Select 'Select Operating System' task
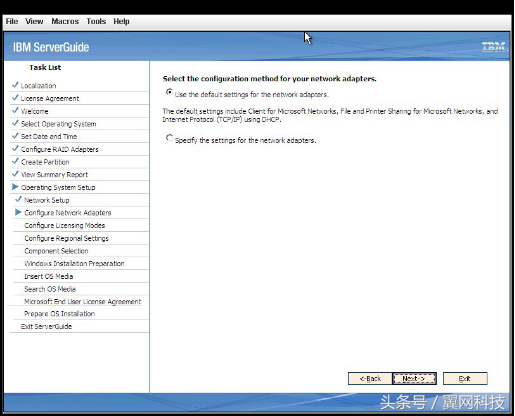 (59, 124)
